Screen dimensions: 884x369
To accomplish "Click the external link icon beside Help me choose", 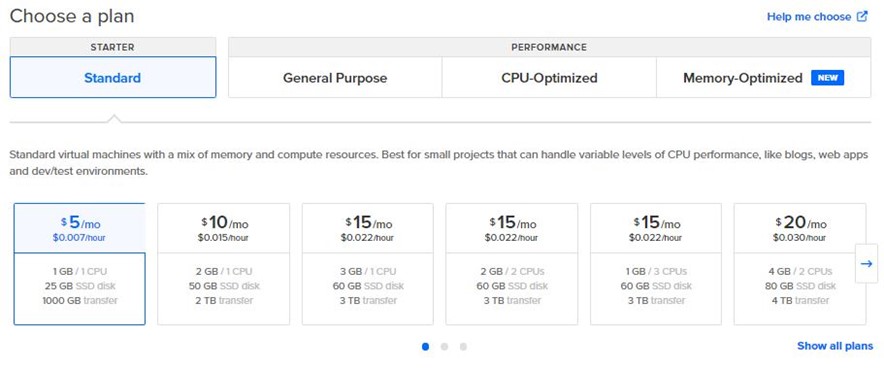I will (x=862, y=16).
